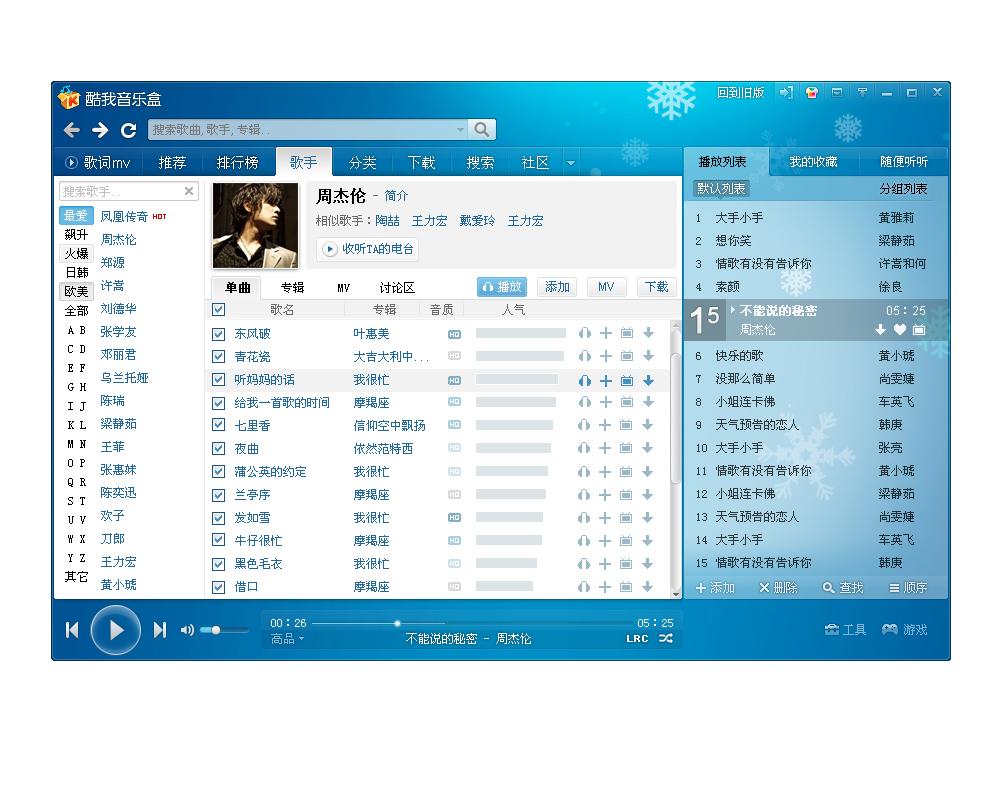Viewport: 1000px width, 800px height.
Task: Click the blue 播放 button
Action: (x=502, y=287)
